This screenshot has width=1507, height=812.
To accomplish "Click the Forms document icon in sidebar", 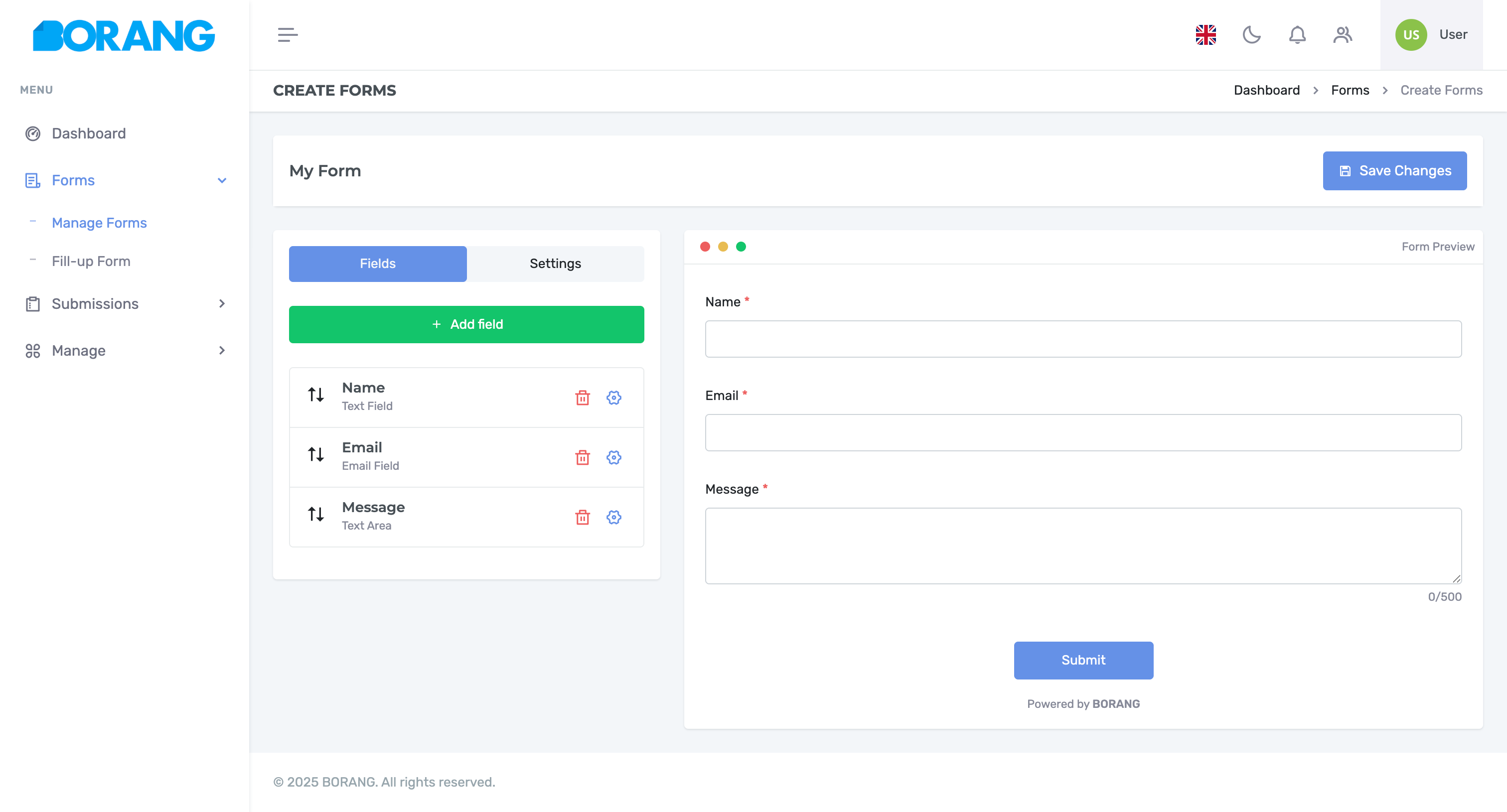I will click(x=33, y=181).
